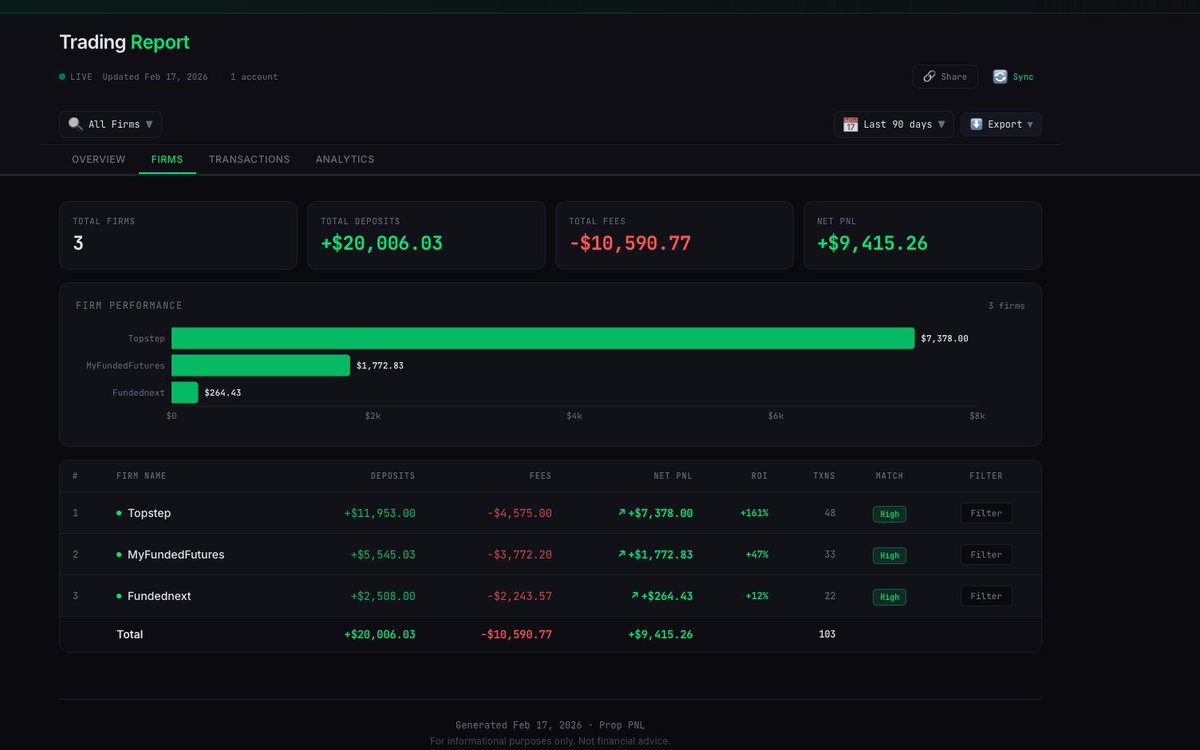Viewport: 1200px width, 750px height.
Task: Click the Share link icon
Action: click(x=929, y=77)
